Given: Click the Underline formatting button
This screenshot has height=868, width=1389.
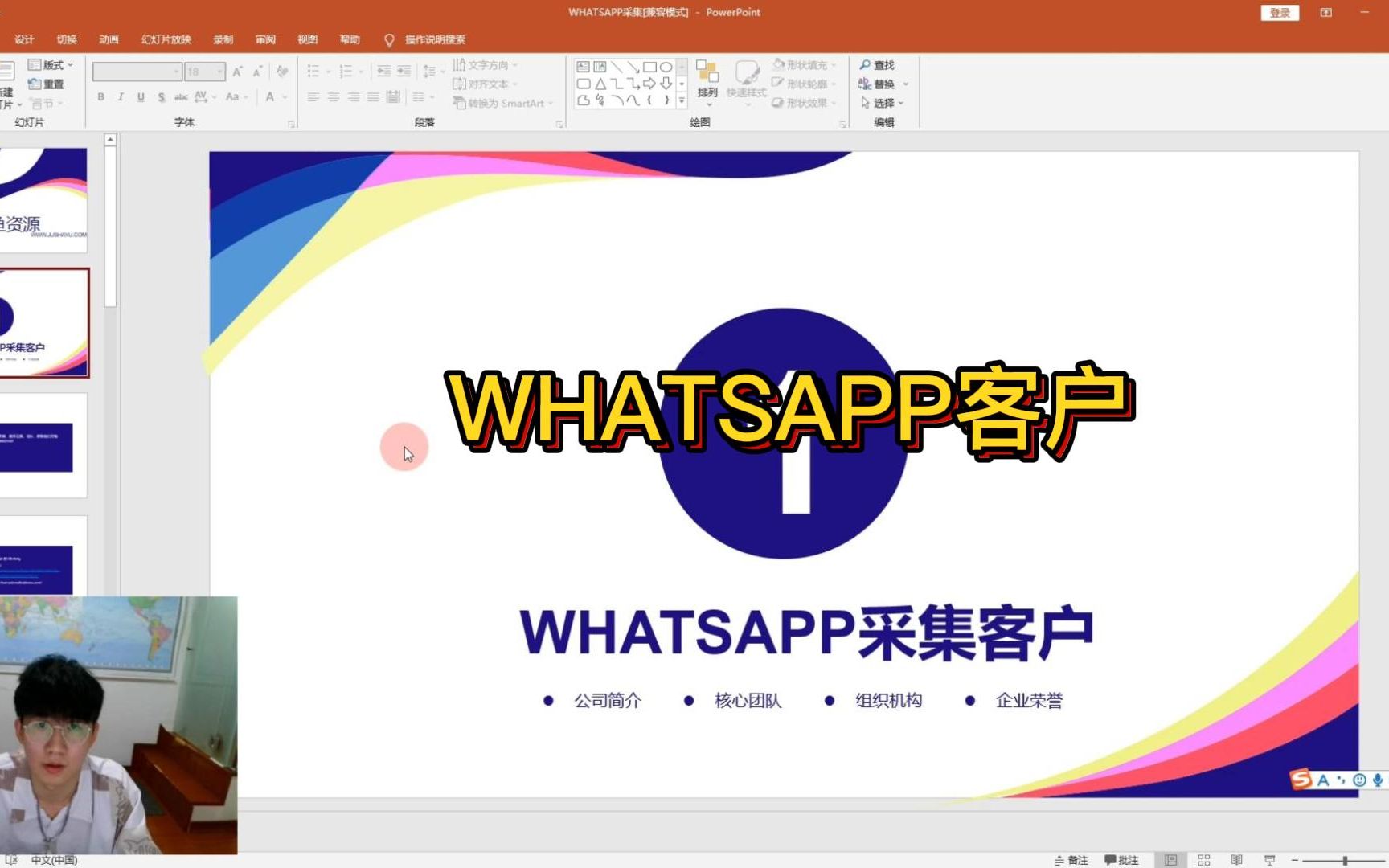Looking at the screenshot, I should [141, 96].
